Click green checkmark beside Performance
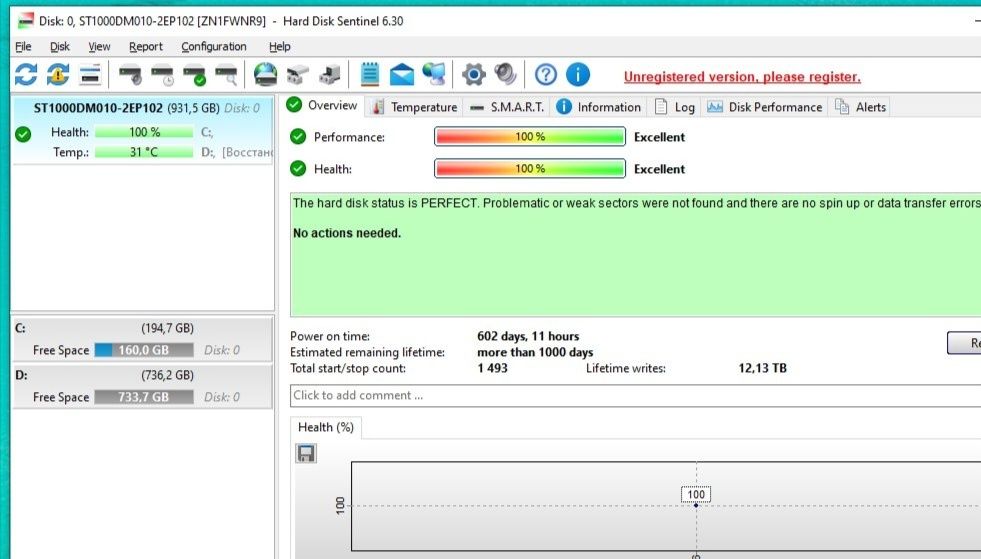 click(x=298, y=136)
